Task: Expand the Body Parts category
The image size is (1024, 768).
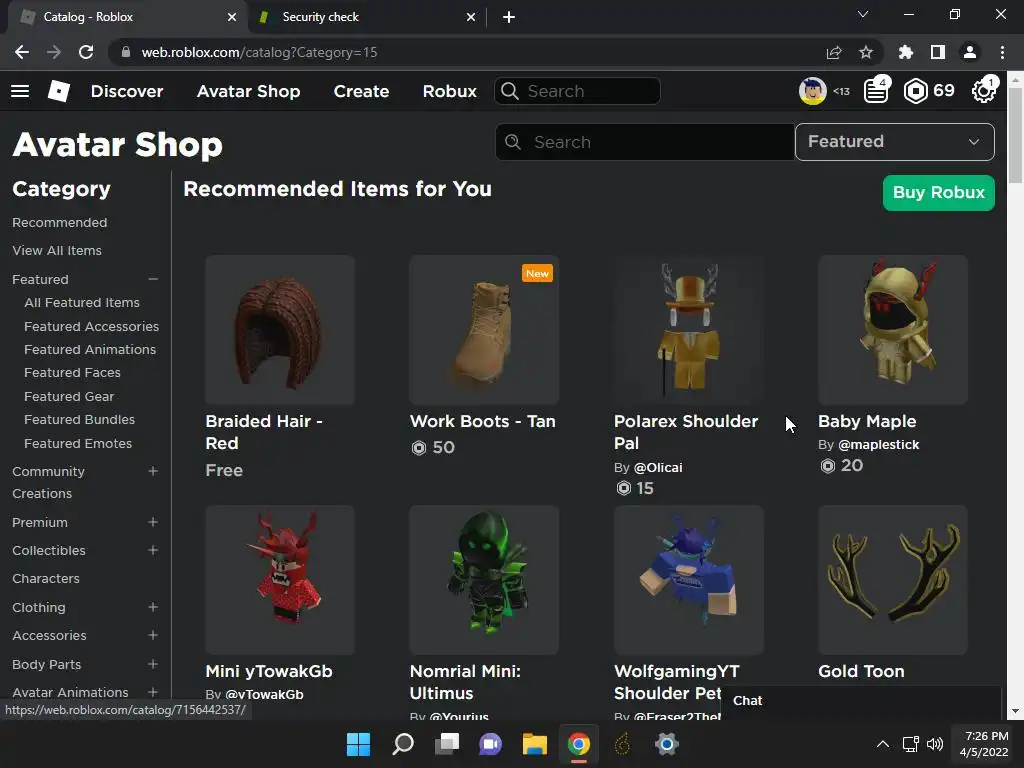Action: pos(153,664)
